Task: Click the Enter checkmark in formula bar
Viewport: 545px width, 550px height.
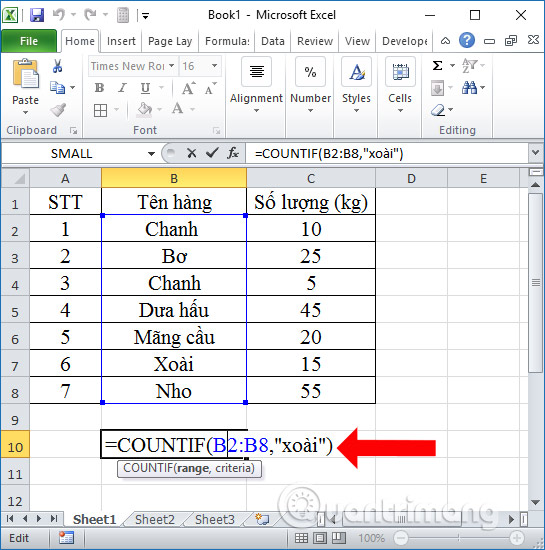Action: point(212,153)
